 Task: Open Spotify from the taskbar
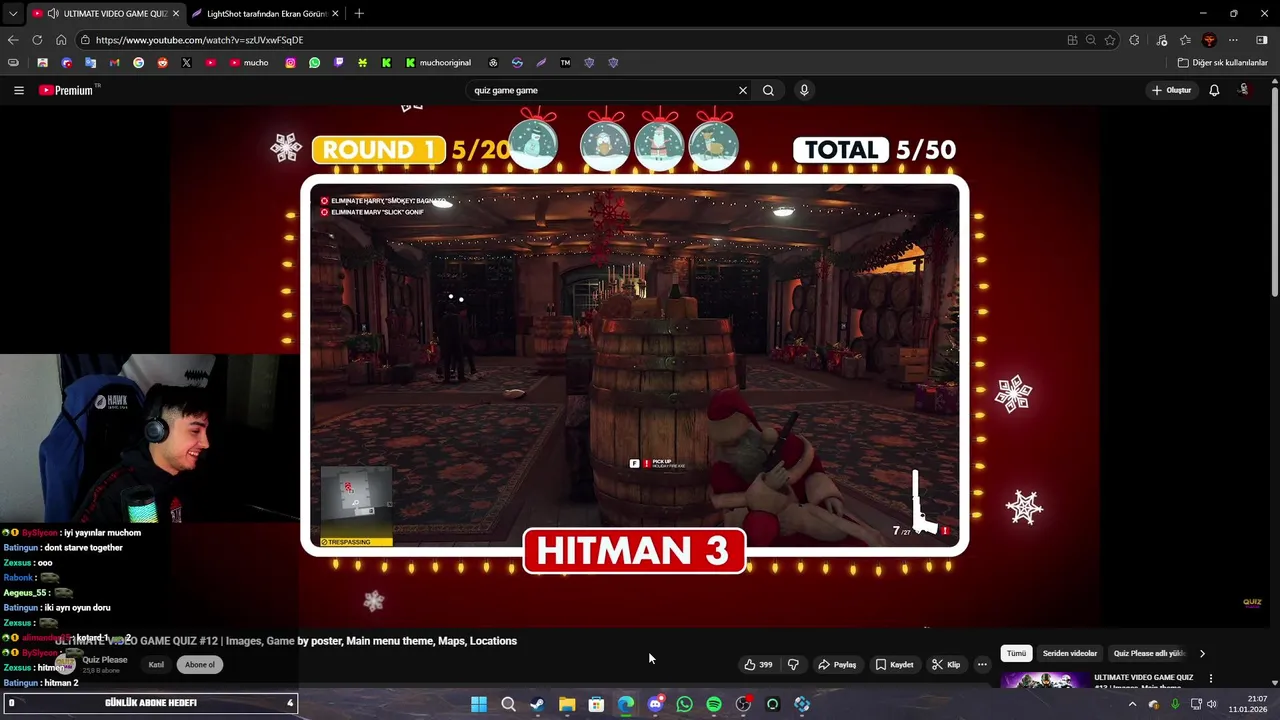(714, 704)
